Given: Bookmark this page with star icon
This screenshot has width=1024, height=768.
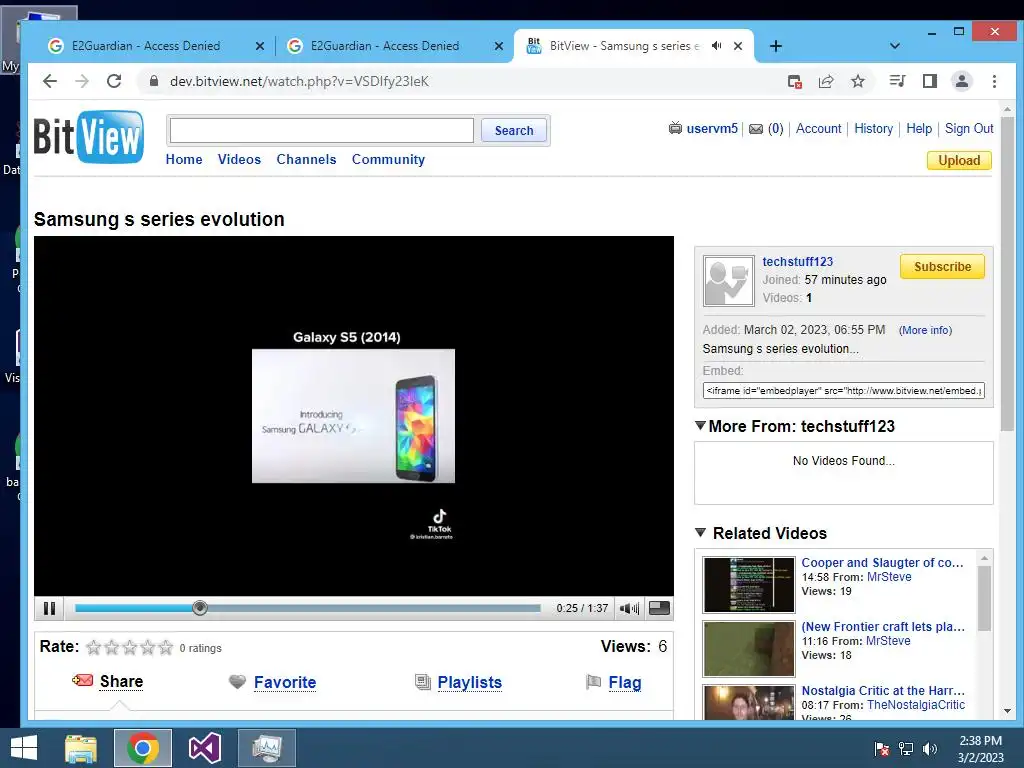Looking at the screenshot, I should (858, 81).
